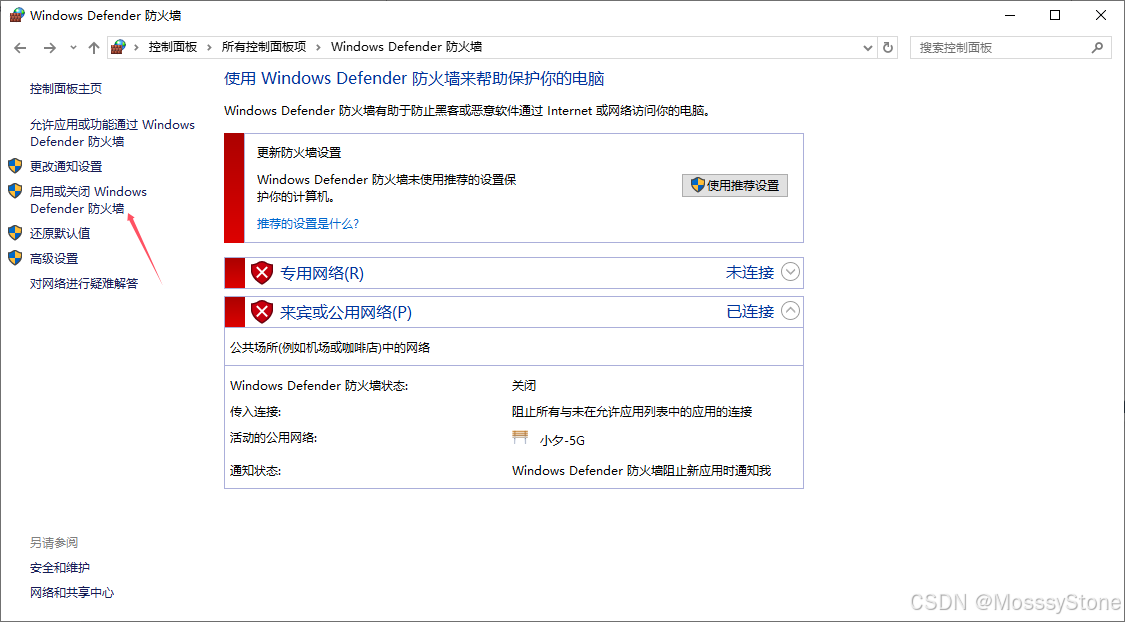
Task: Click network name 小夕-5G
Action: (x=562, y=440)
